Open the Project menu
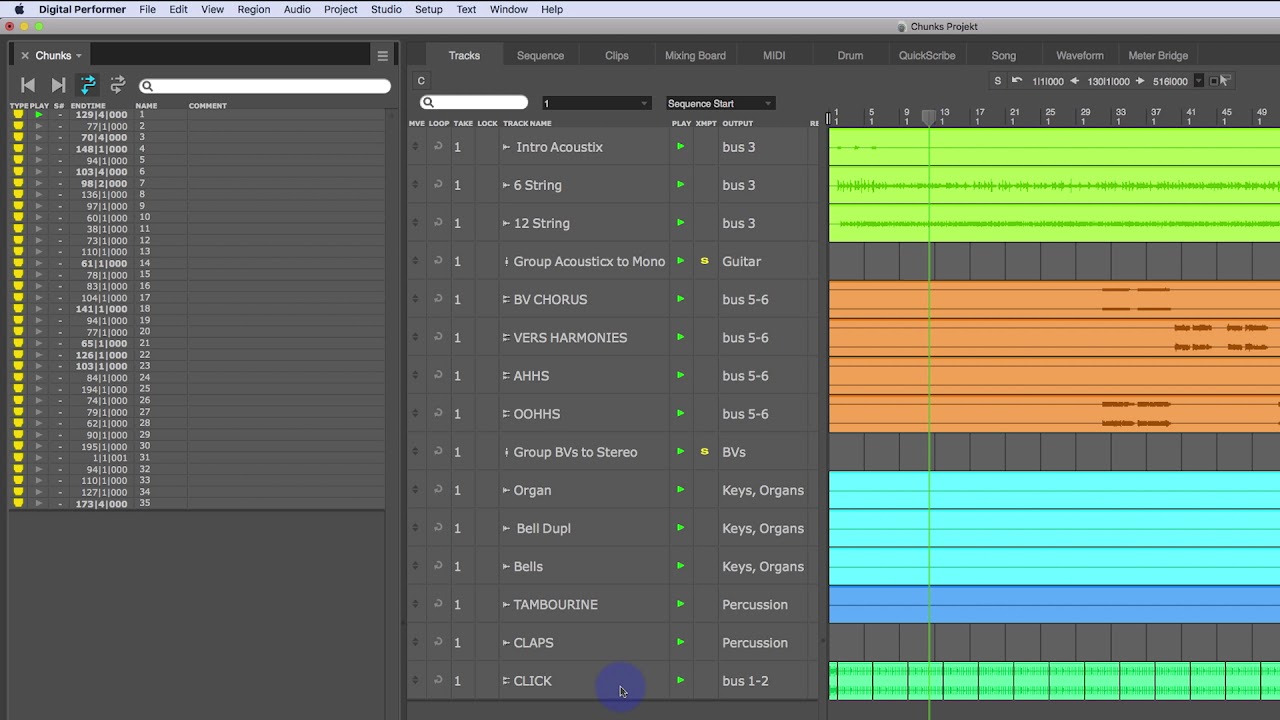Viewport: 1280px width, 720px height. 341,9
